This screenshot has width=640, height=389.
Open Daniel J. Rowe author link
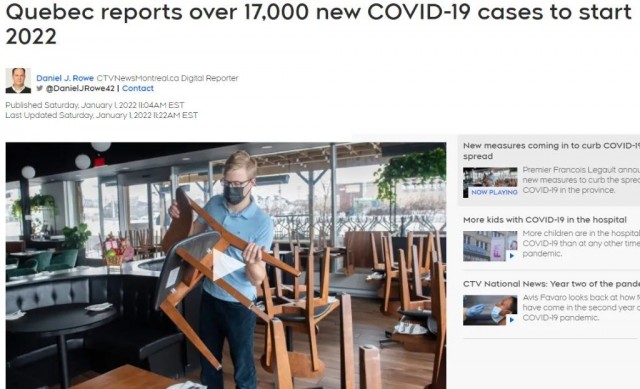[x=65, y=78]
